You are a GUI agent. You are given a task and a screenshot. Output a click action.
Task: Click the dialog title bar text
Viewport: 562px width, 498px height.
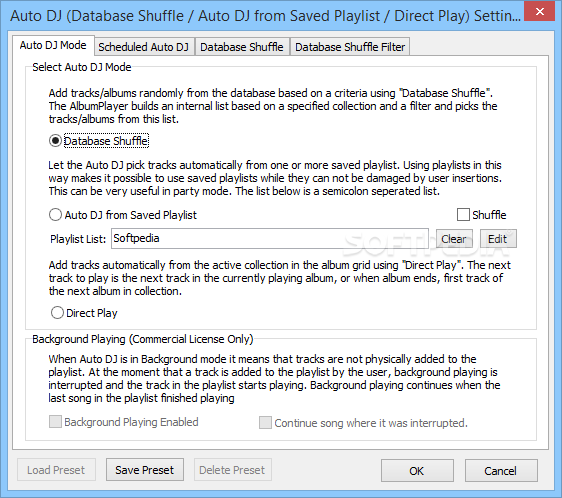265,16
